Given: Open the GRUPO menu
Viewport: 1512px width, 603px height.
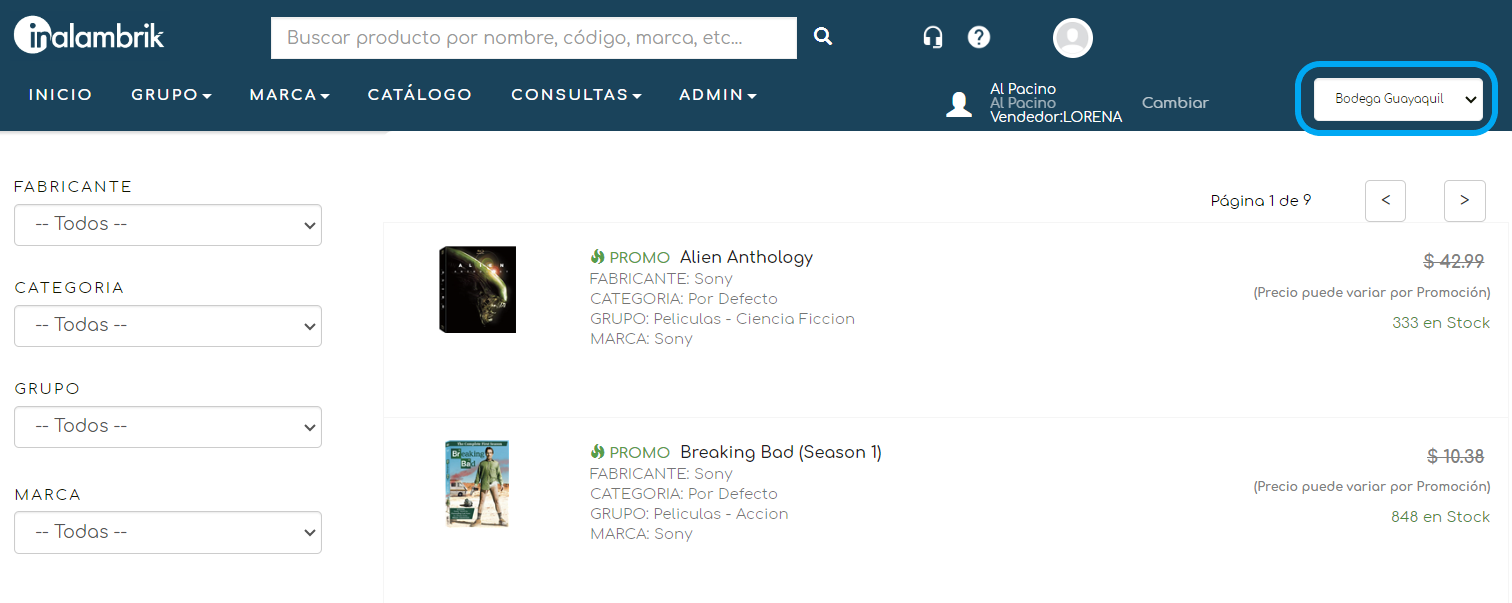Looking at the screenshot, I should [x=171, y=95].
